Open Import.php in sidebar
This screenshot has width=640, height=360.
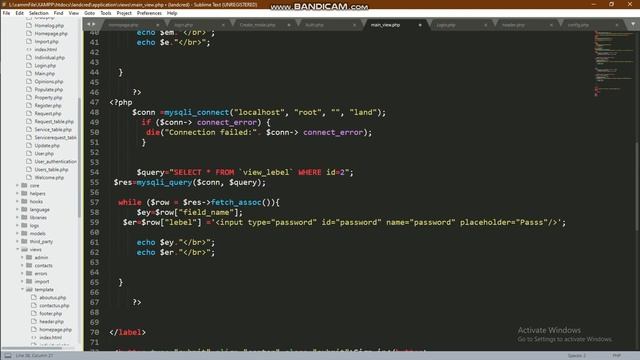click(47, 42)
